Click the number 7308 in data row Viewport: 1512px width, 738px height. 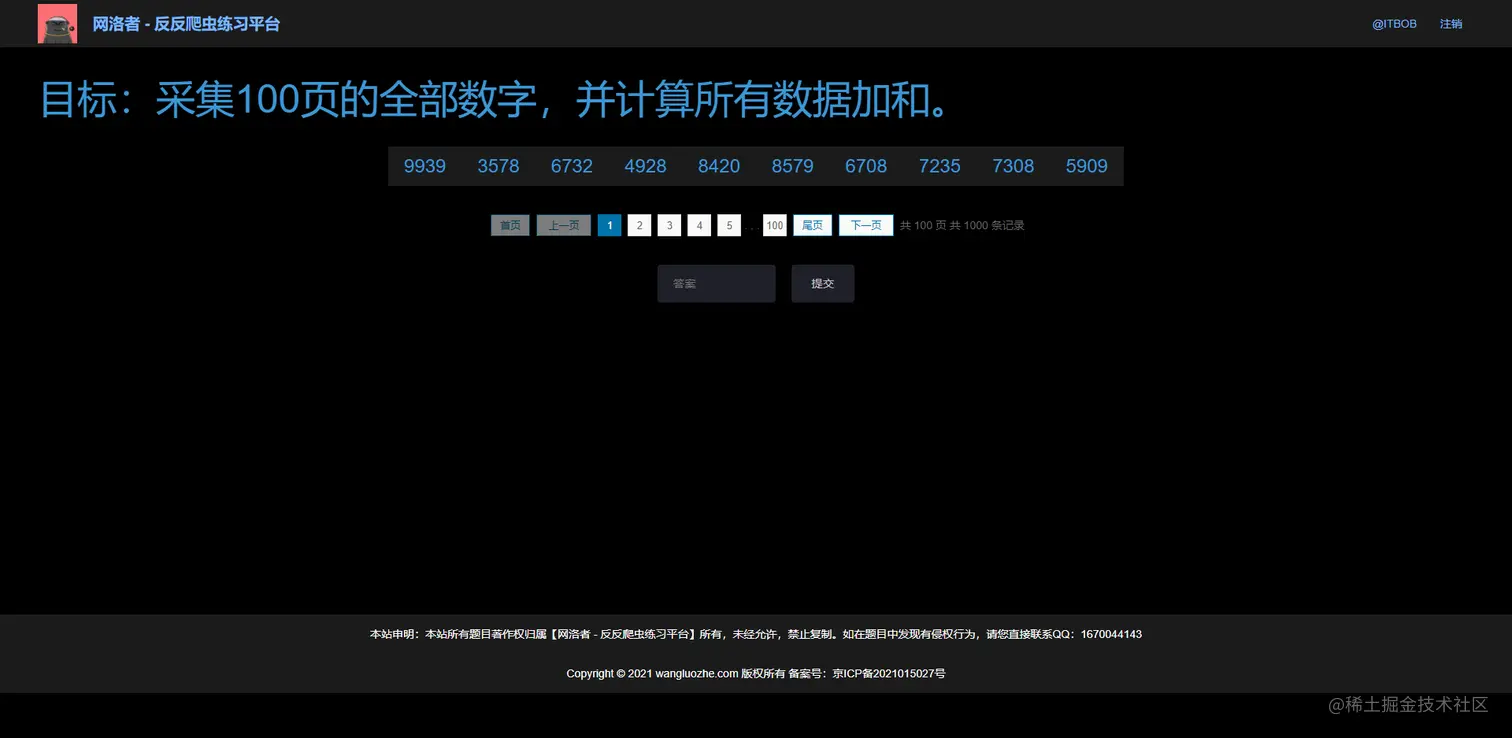pyautogui.click(x=1013, y=166)
